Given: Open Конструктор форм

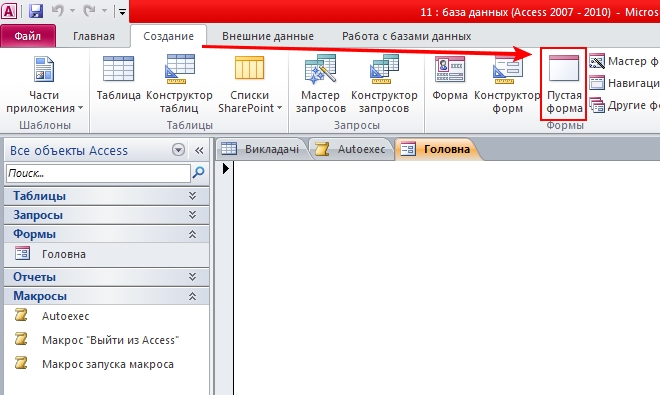Looking at the screenshot, I should tap(507, 85).
